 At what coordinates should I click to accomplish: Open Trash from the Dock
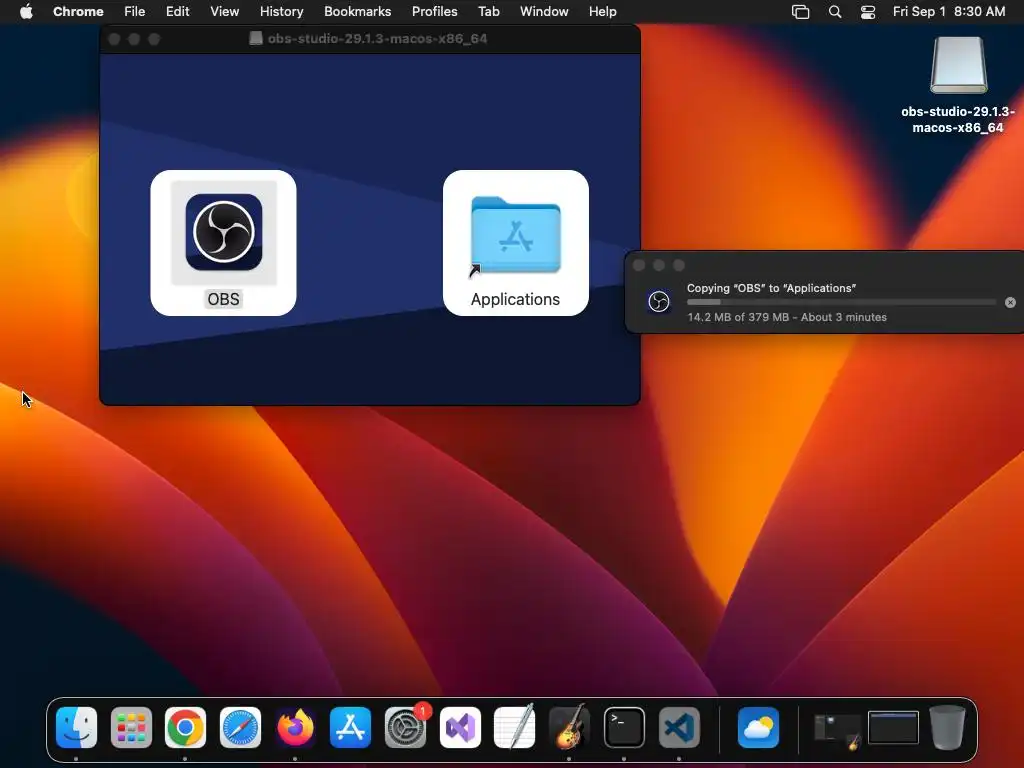(x=948, y=727)
